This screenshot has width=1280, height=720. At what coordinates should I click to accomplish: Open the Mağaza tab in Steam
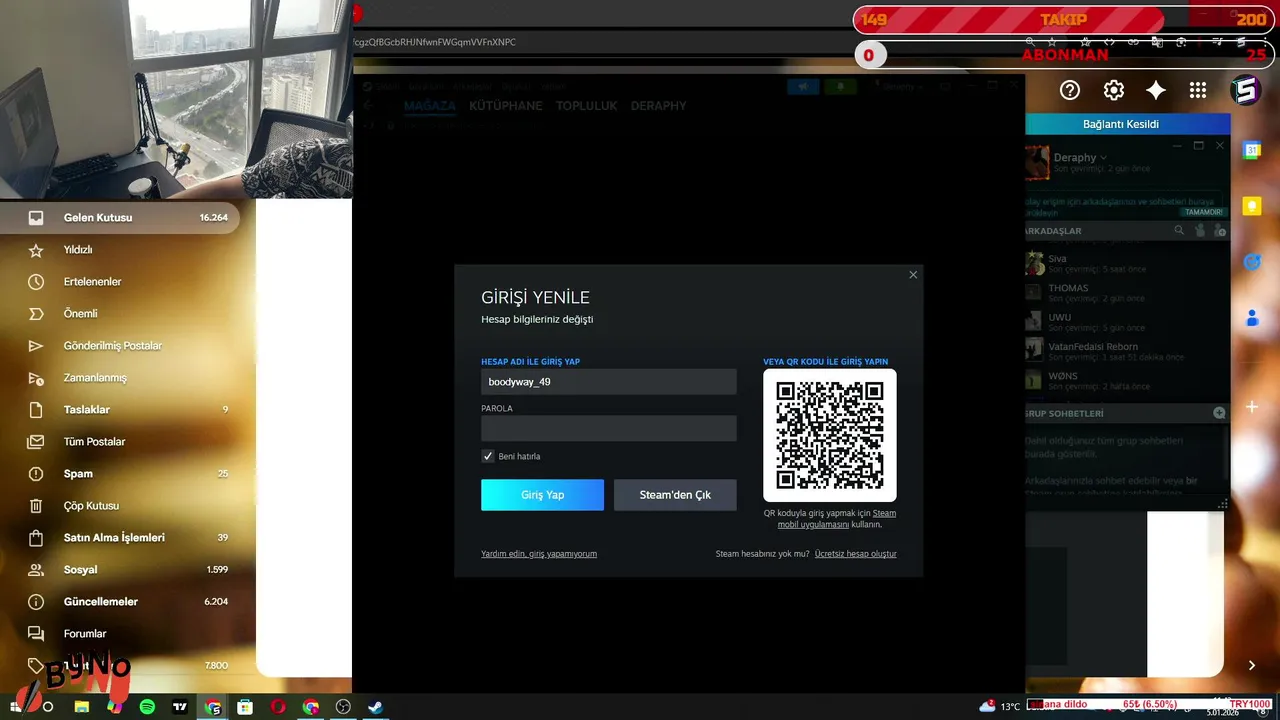pyautogui.click(x=430, y=106)
